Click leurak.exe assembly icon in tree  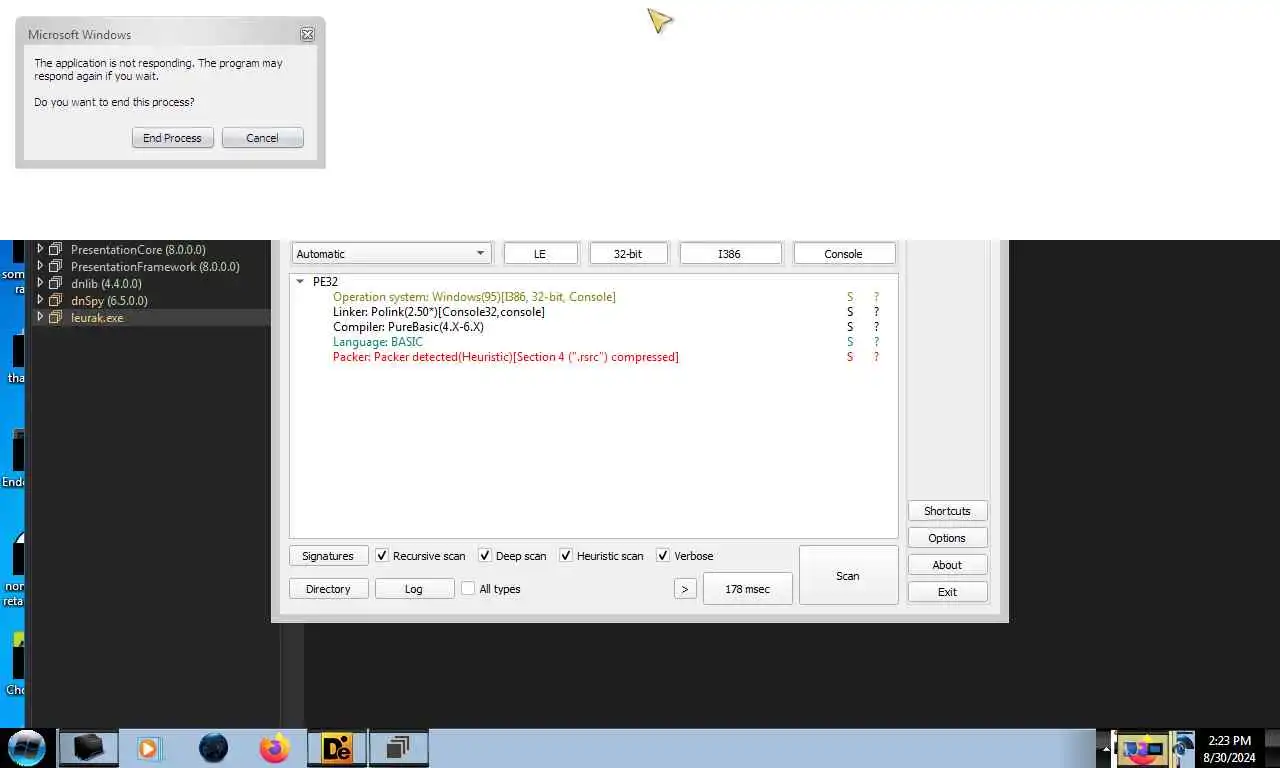56,318
